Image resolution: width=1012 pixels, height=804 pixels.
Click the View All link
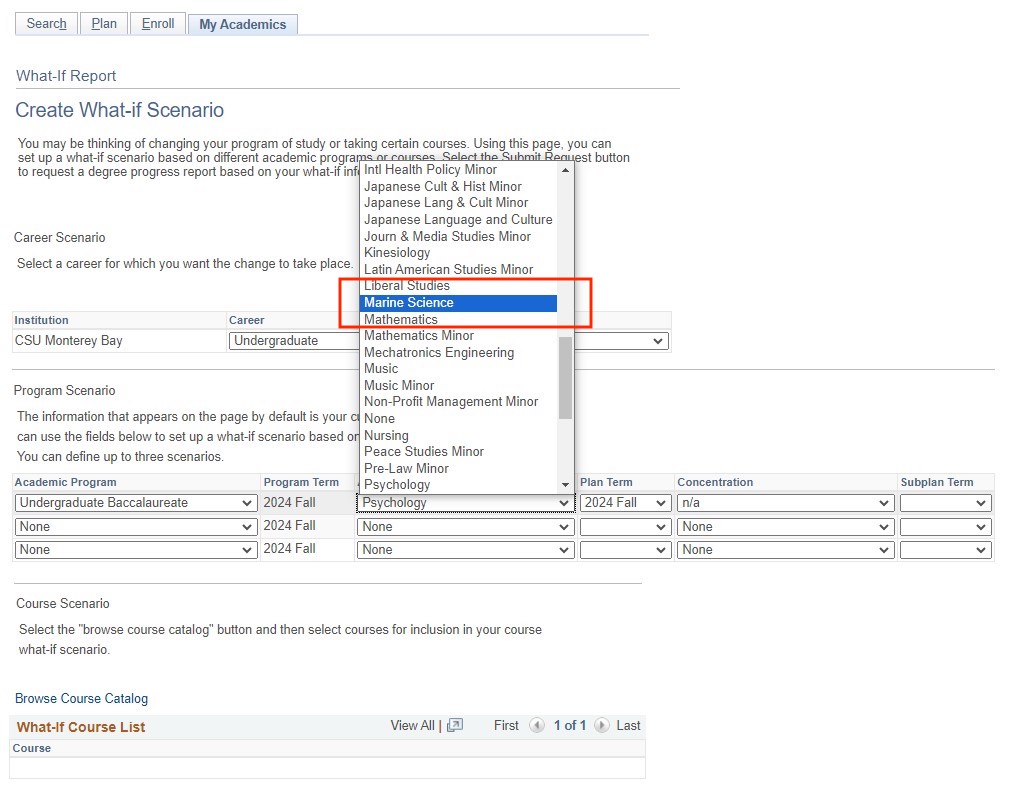[x=412, y=726]
